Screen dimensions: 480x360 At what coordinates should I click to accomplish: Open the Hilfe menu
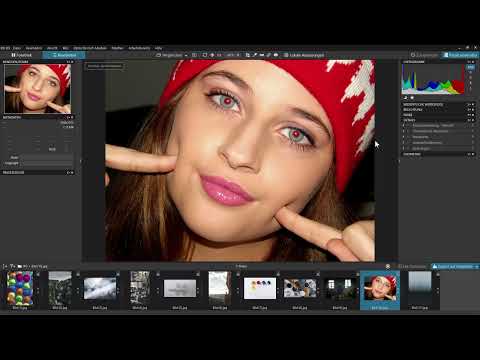[158, 48]
